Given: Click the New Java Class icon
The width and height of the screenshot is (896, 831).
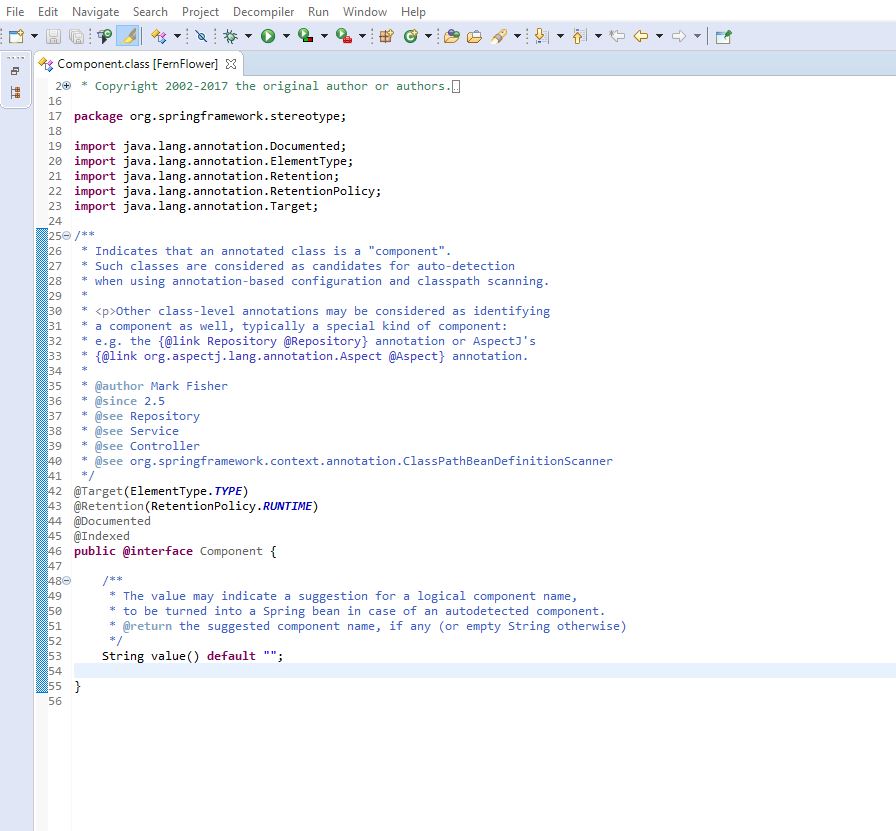Looking at the screenshot, I should (410, 37).
